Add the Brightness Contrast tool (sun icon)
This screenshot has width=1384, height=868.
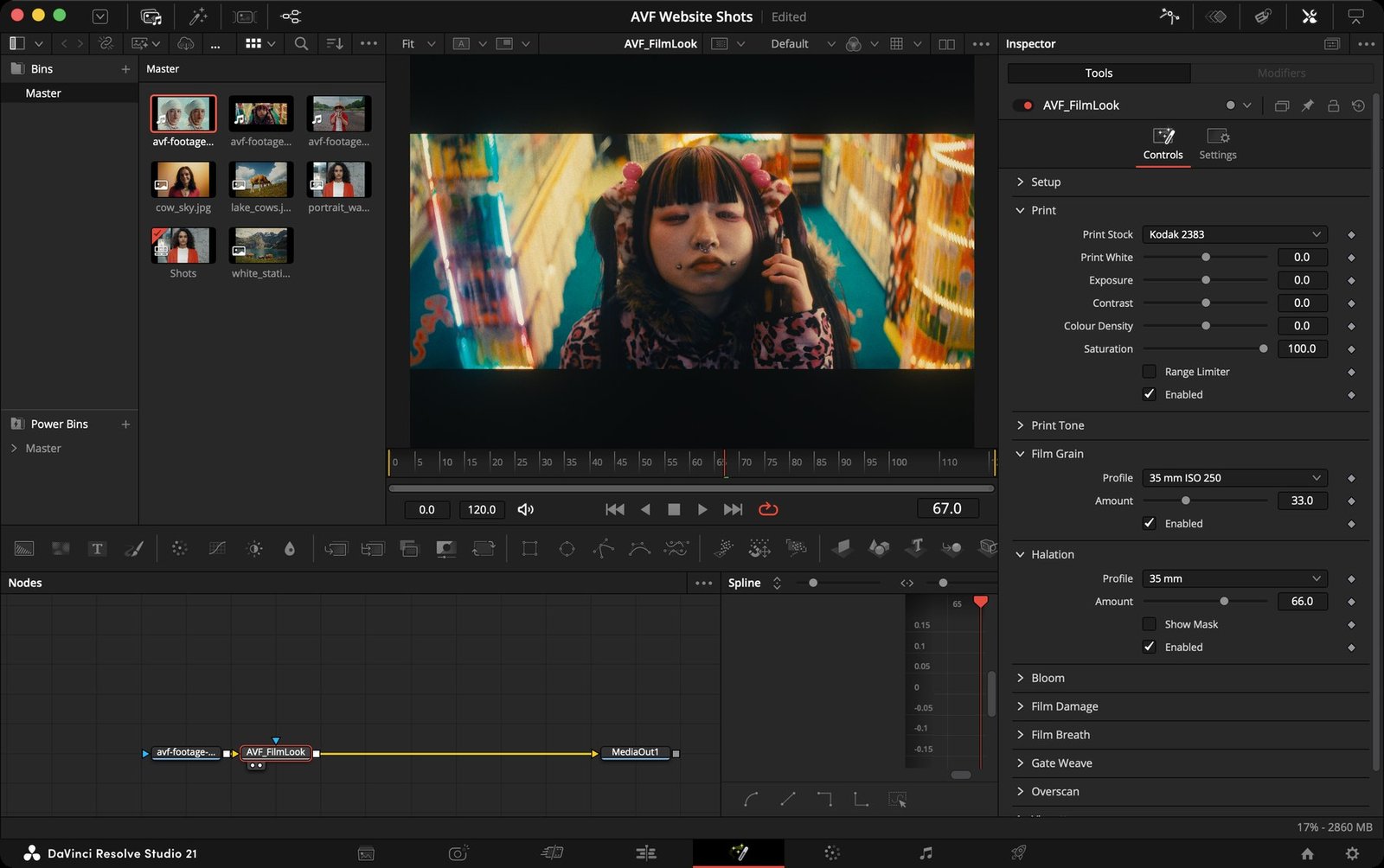click(254, 548)
